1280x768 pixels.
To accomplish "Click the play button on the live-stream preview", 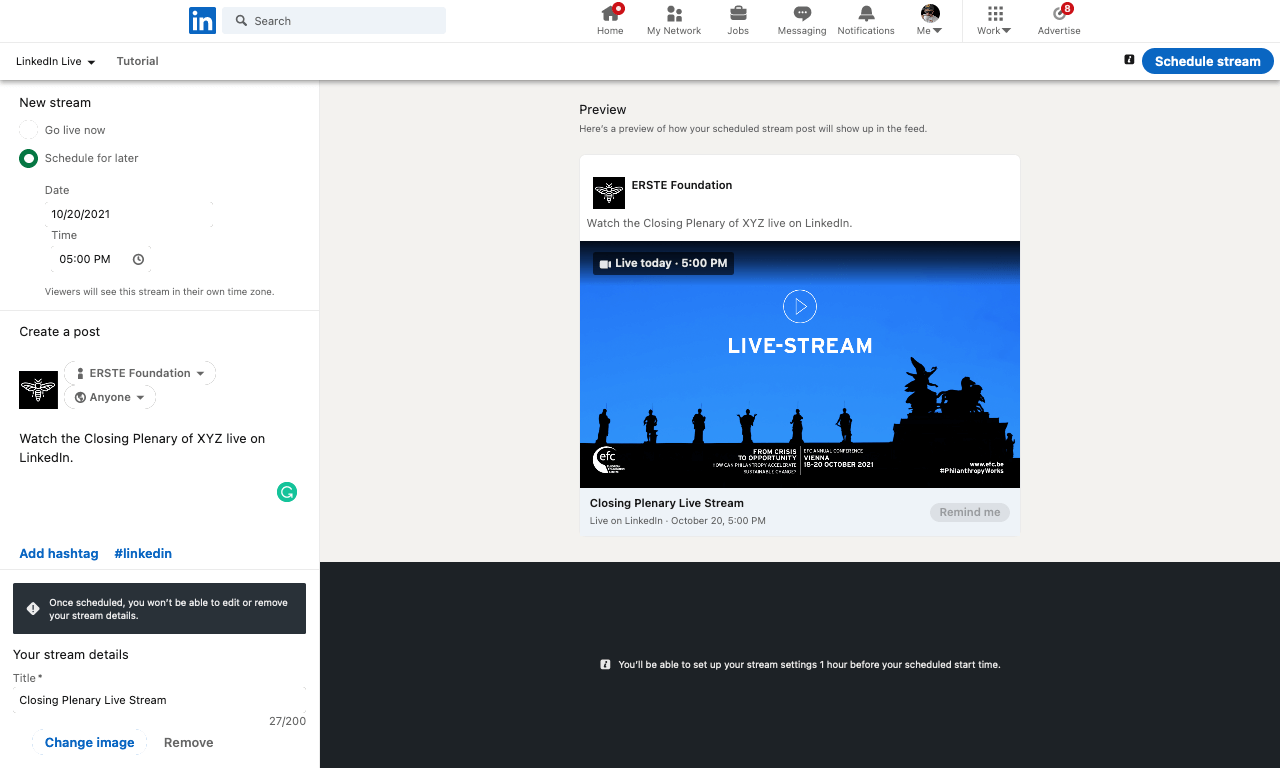I will coord(799,306).
